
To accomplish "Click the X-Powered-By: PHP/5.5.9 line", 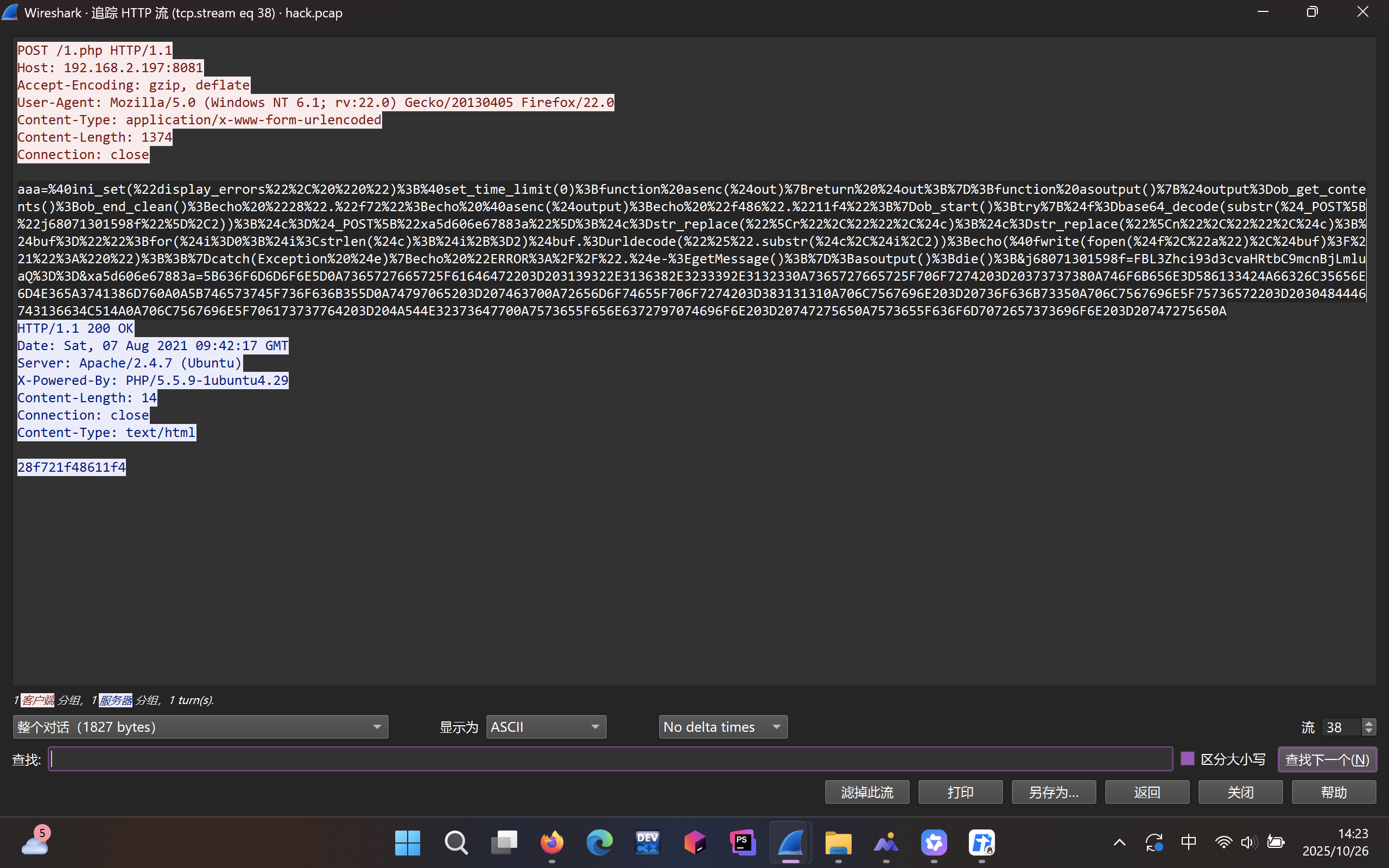I will point(153,380).
